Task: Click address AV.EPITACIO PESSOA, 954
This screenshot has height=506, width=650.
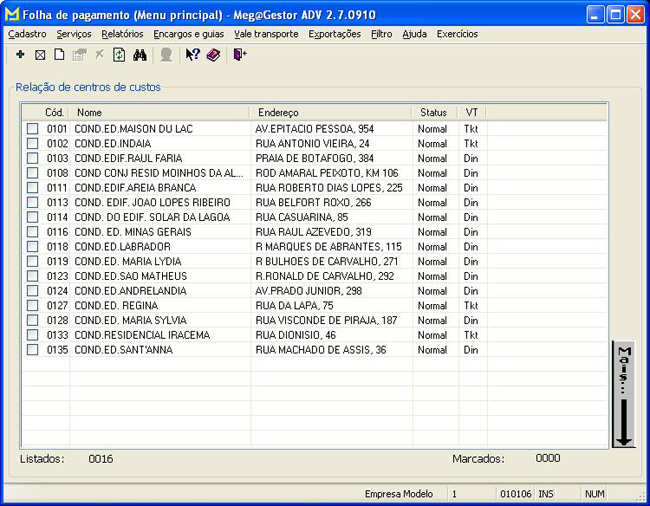Action: (315, 129)
